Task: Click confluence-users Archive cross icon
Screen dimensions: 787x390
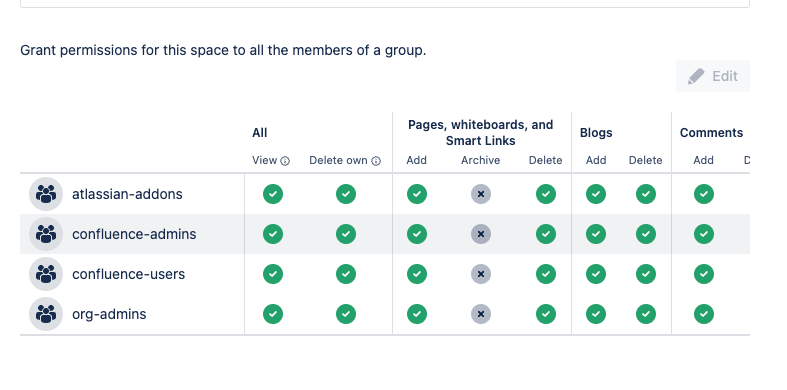Action: click(481, 274)
